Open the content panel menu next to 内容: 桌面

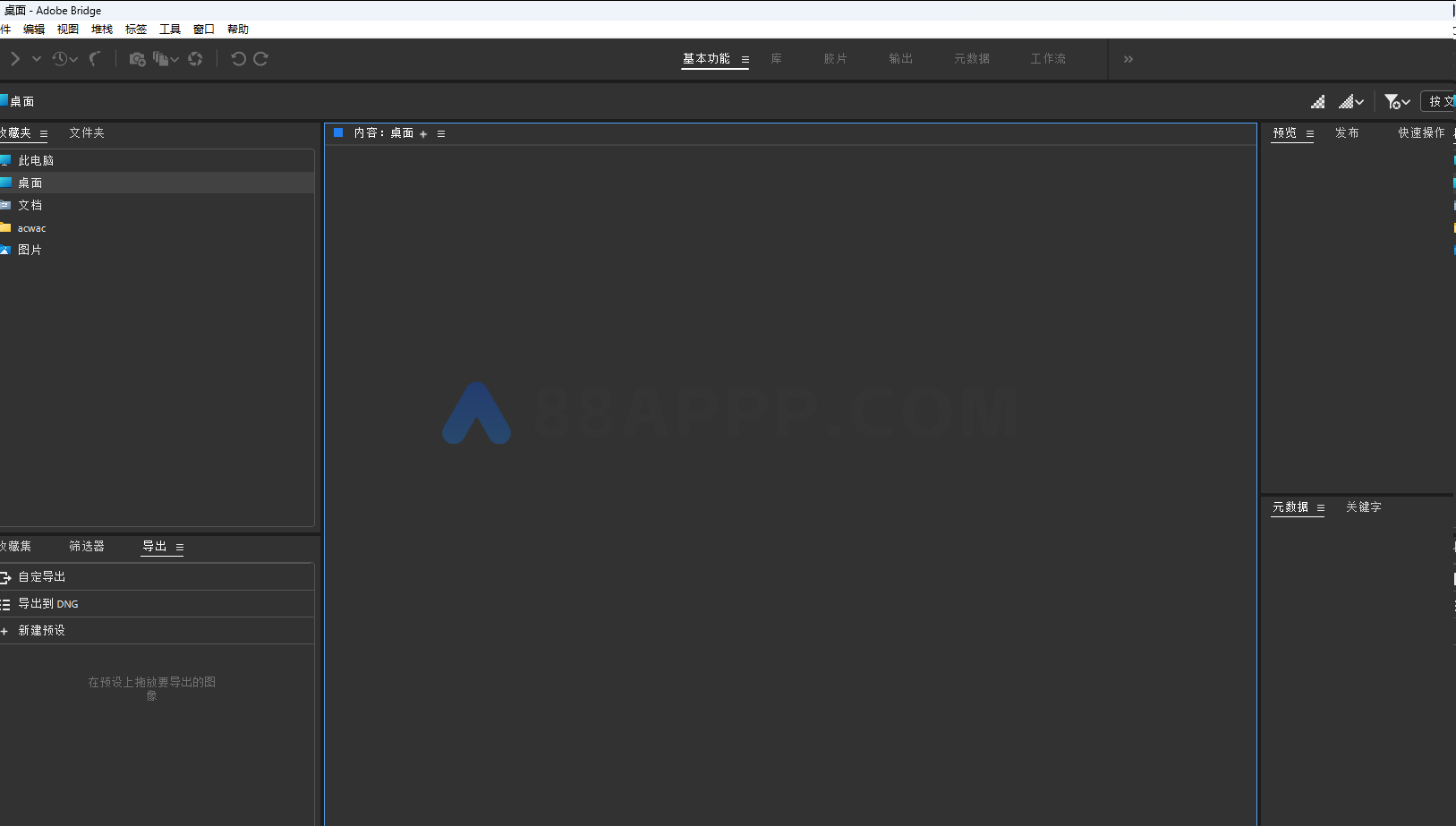click(440, 132)
